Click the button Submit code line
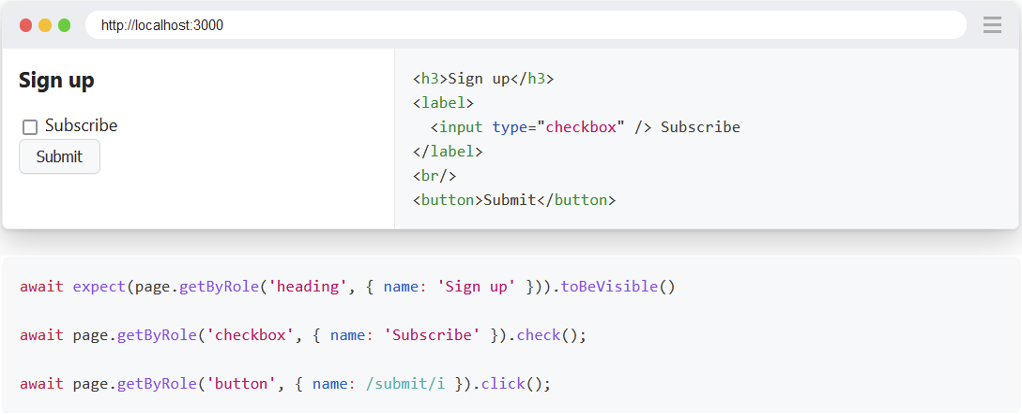1022x414 pixels. (x=514, y=200)
